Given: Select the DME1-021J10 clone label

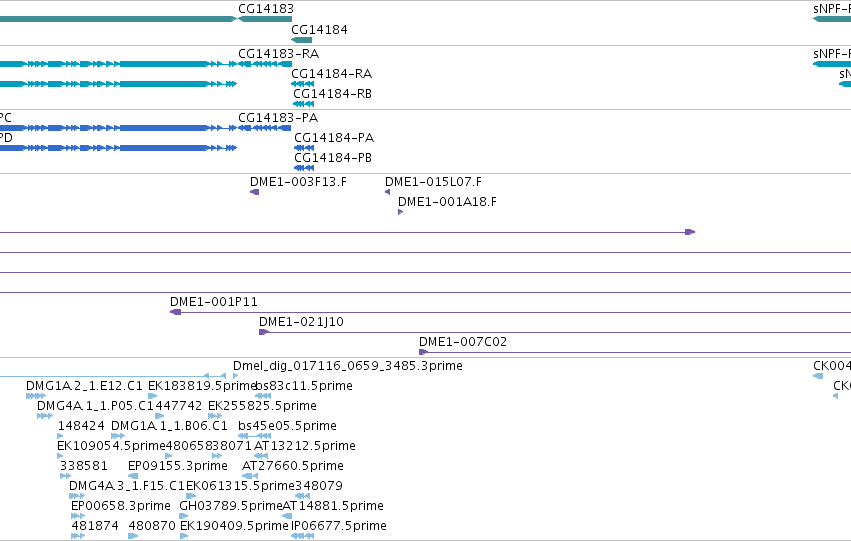Looking at the screenshot, I should coord(301,322).
